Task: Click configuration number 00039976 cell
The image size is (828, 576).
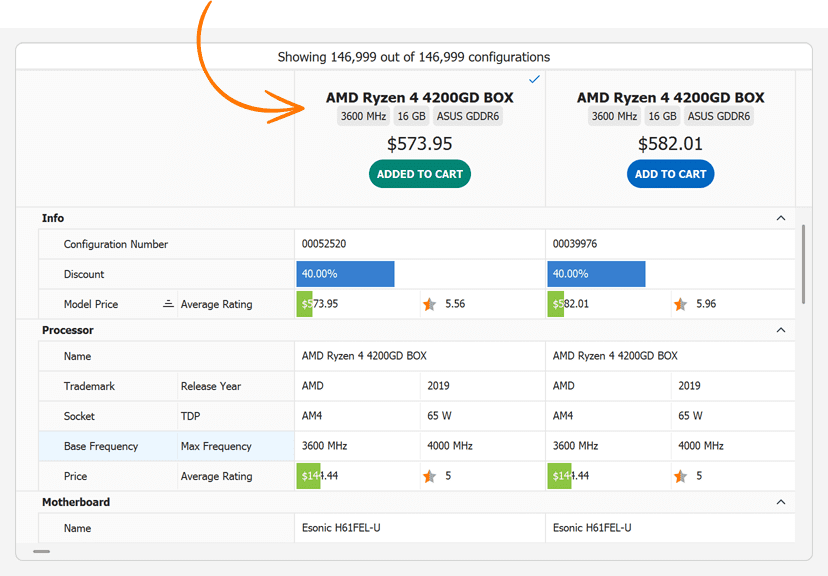Action: pos(671,244)
